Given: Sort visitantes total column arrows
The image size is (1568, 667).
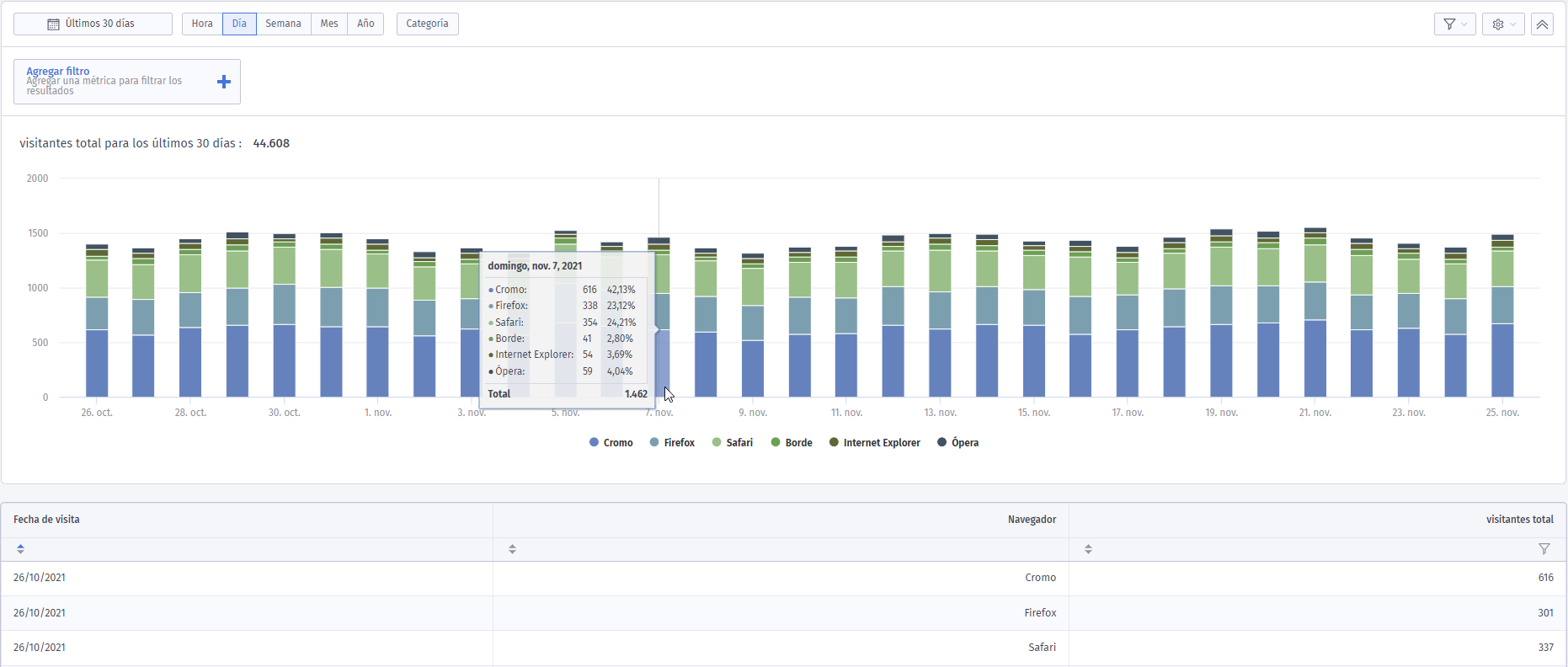Looking at the screenshot, I should pyautogui.click(x=1088, y=549).
